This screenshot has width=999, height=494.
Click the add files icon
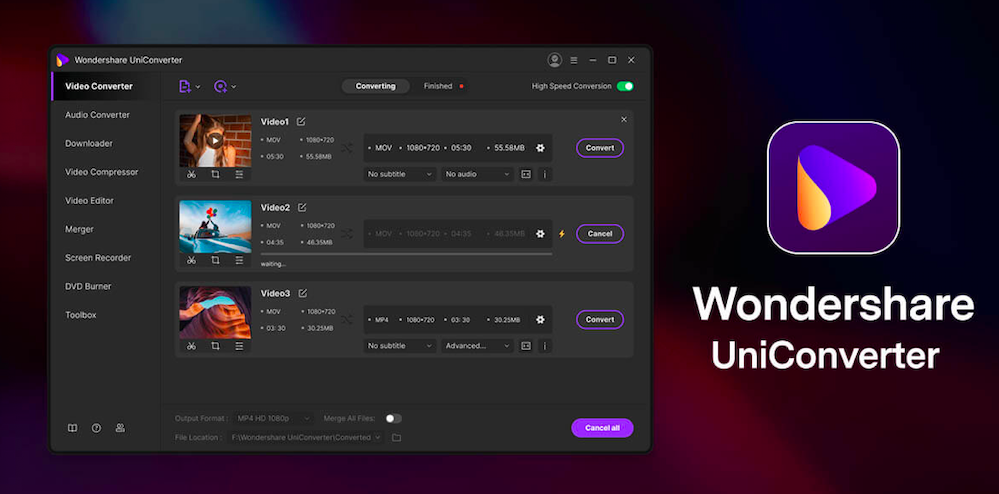pyautogui.click(x=185, y=86)
